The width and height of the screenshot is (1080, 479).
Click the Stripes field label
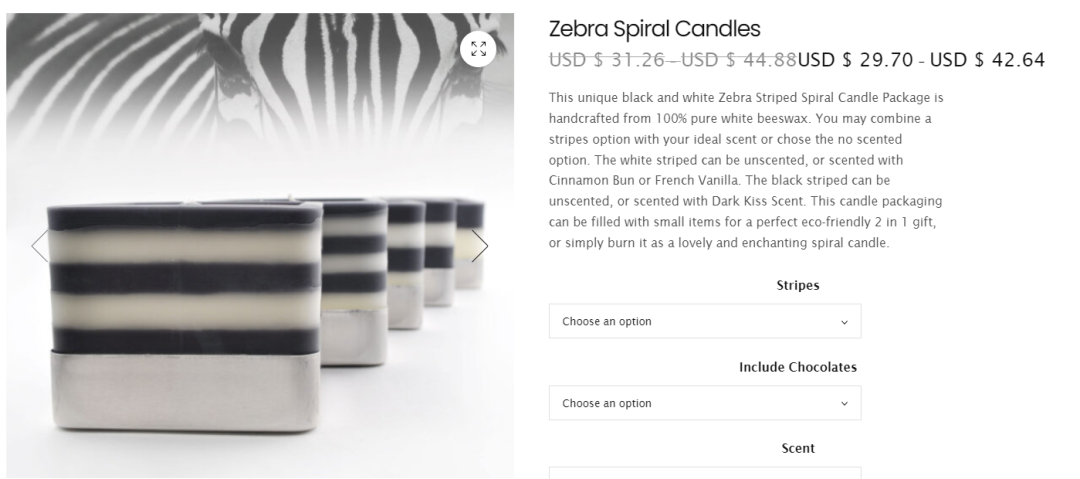click(798, 285)
